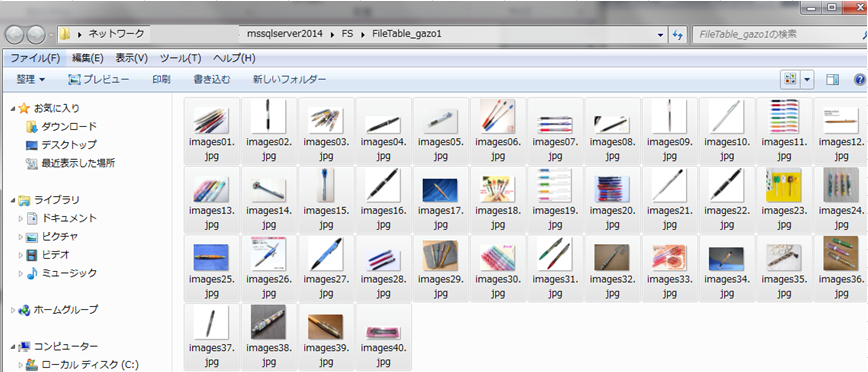Screen dimensions: 868x372
Task: Click the プレビュー toolbar button
Action: pyautogui.click(x=99, y=80)
